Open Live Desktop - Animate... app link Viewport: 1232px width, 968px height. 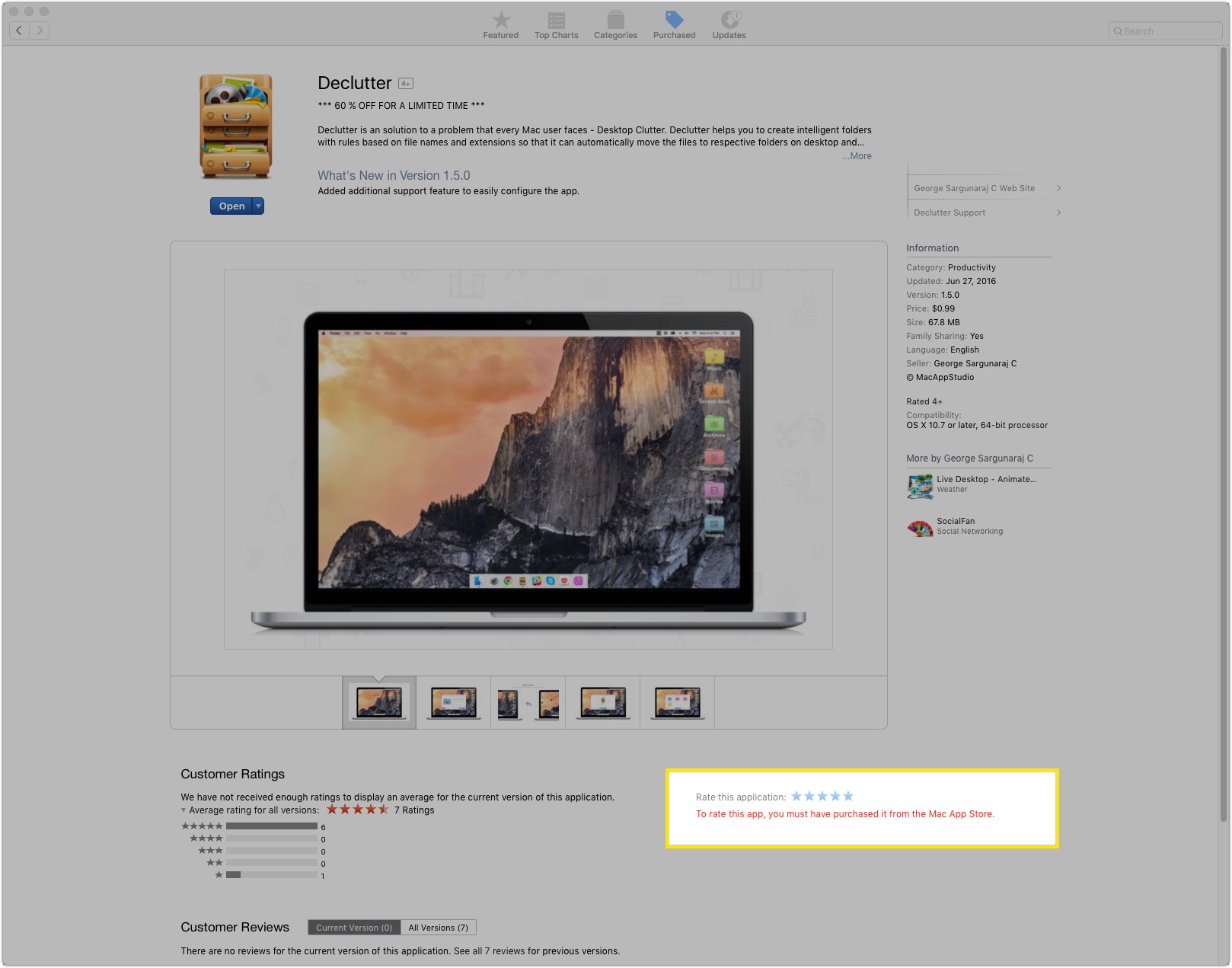[986, 479]
